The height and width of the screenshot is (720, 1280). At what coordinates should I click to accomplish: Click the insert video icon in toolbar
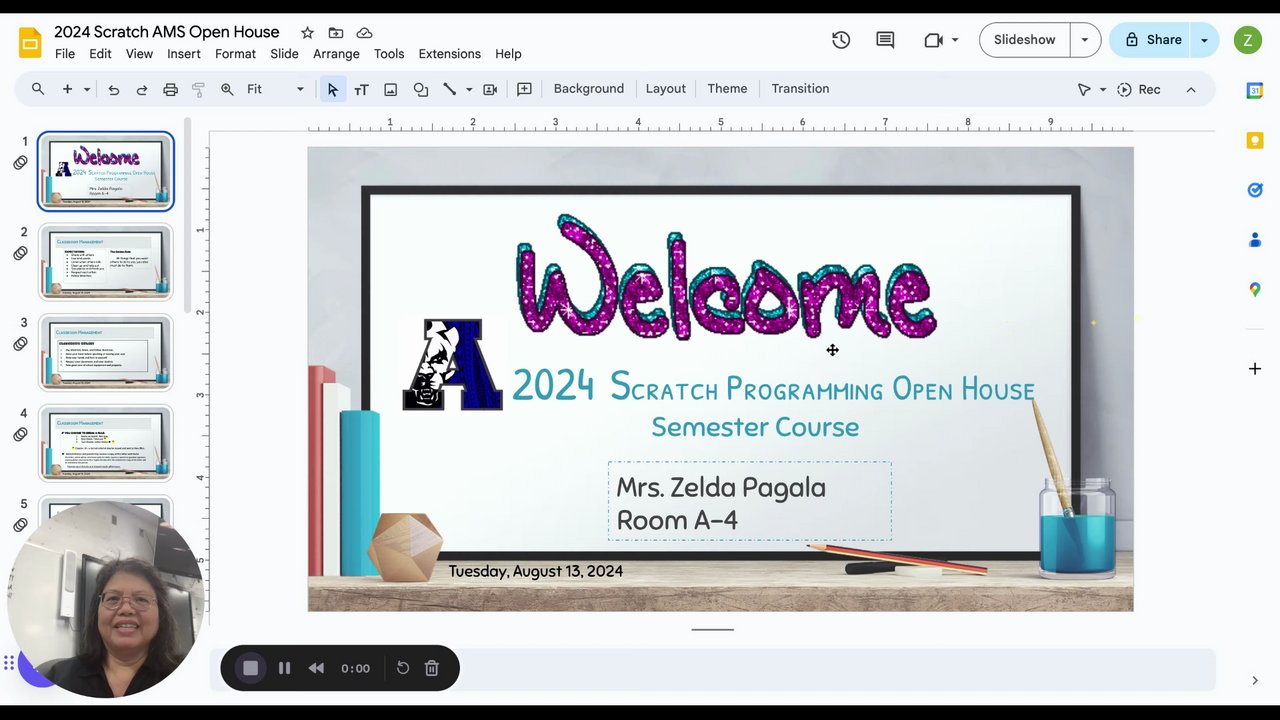(x=490, y=89)
